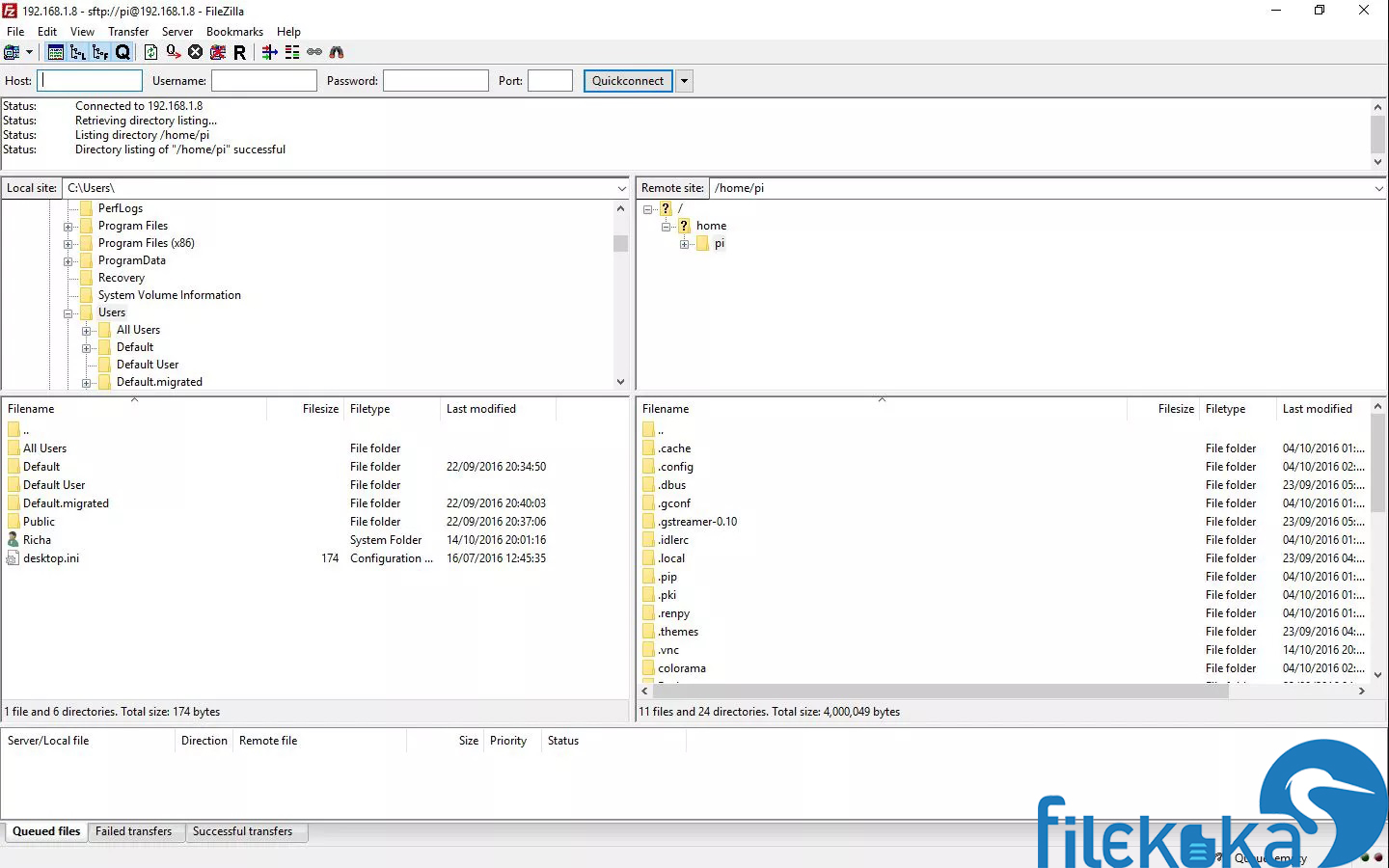
Task: Open the Remote site path dropdown
Action: click(1379, 188)
